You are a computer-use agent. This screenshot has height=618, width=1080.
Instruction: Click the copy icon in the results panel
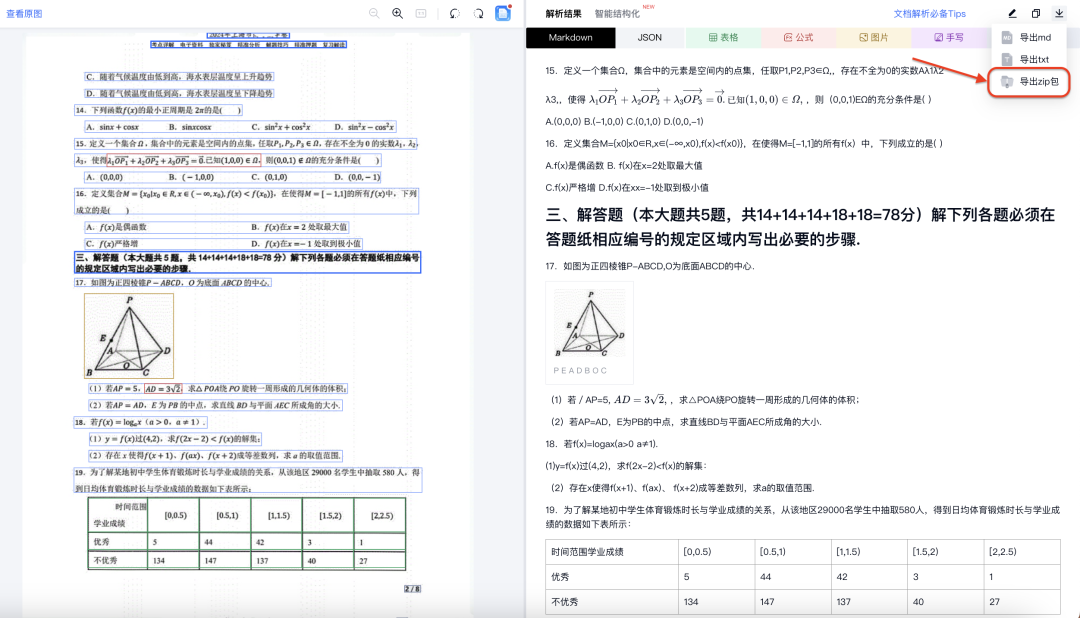pyautogui.click(x=1036, y=14)
